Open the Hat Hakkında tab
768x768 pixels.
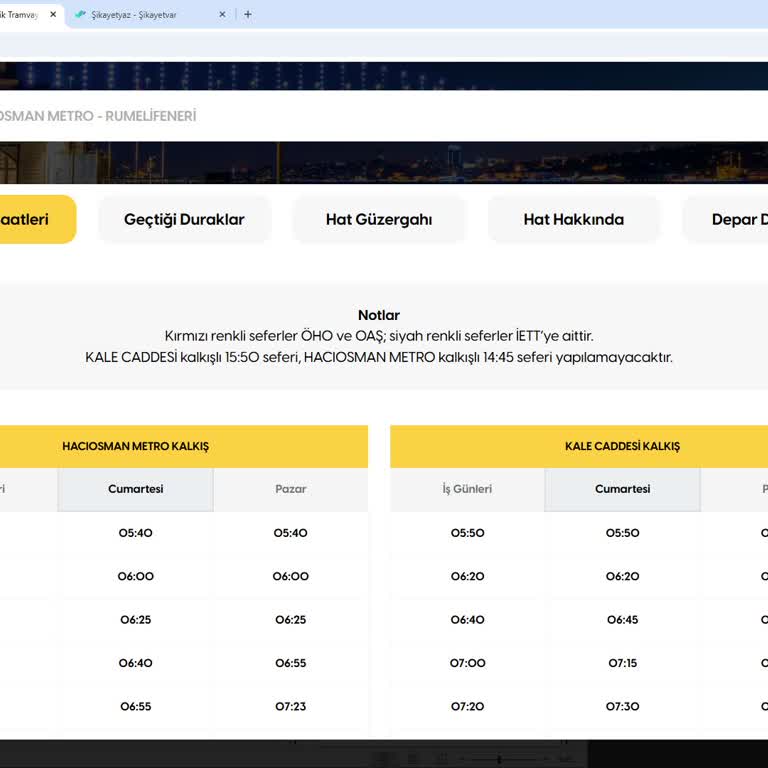[x=573, y=220]
